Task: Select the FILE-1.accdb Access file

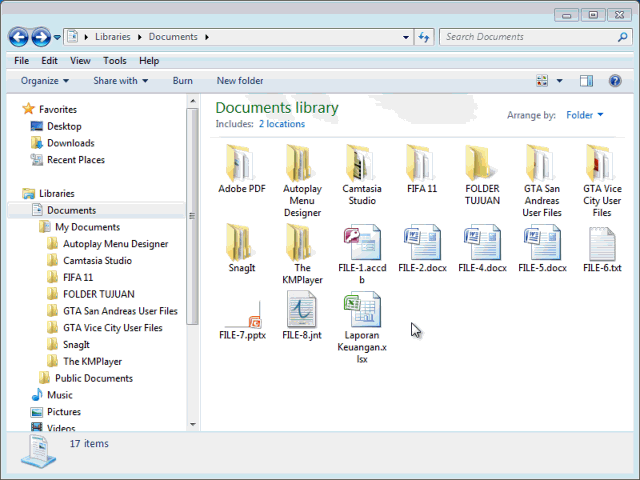Action: [362, 254]
